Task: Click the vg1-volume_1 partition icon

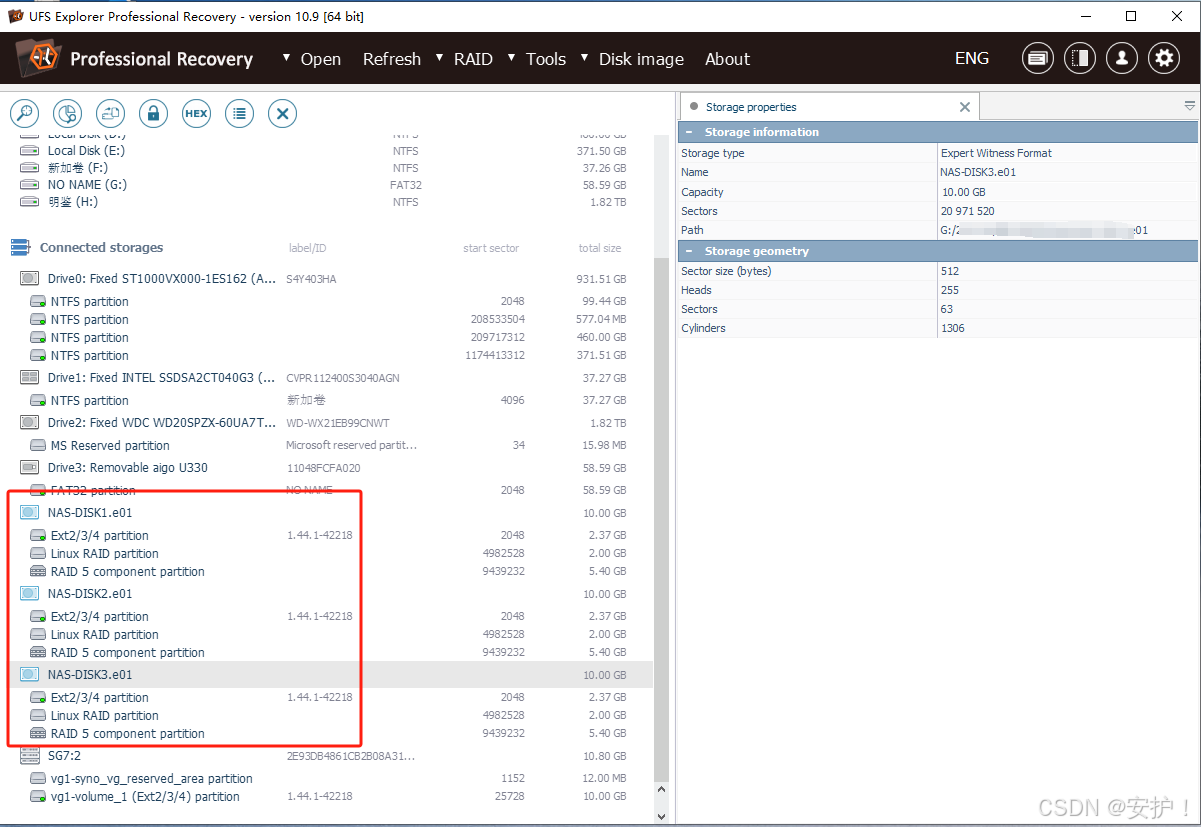Action: [x=38, y=797]
